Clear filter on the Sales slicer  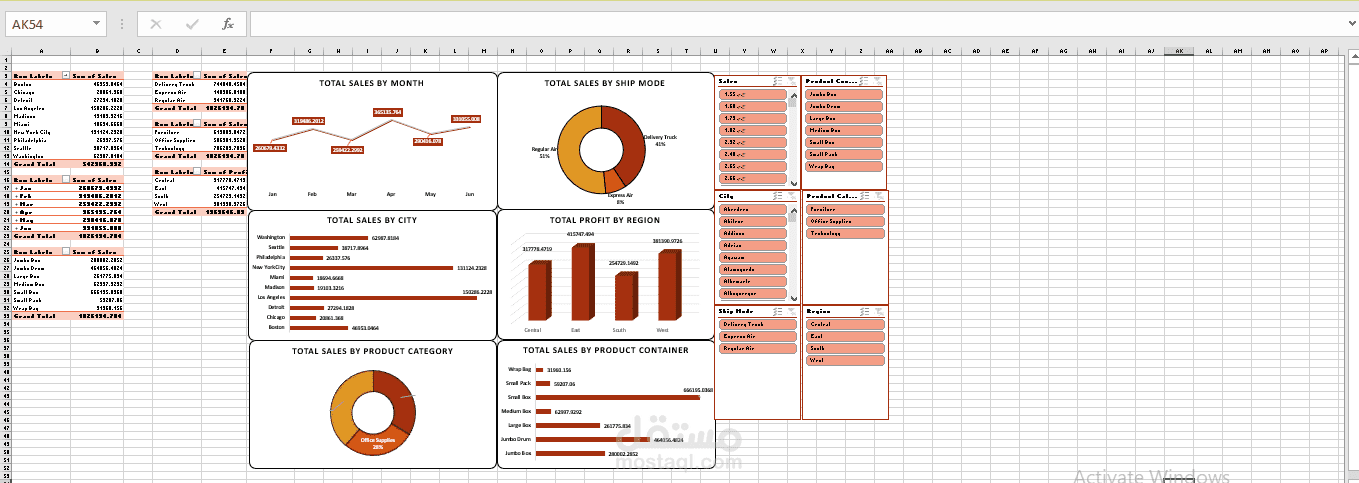point(791,81)
